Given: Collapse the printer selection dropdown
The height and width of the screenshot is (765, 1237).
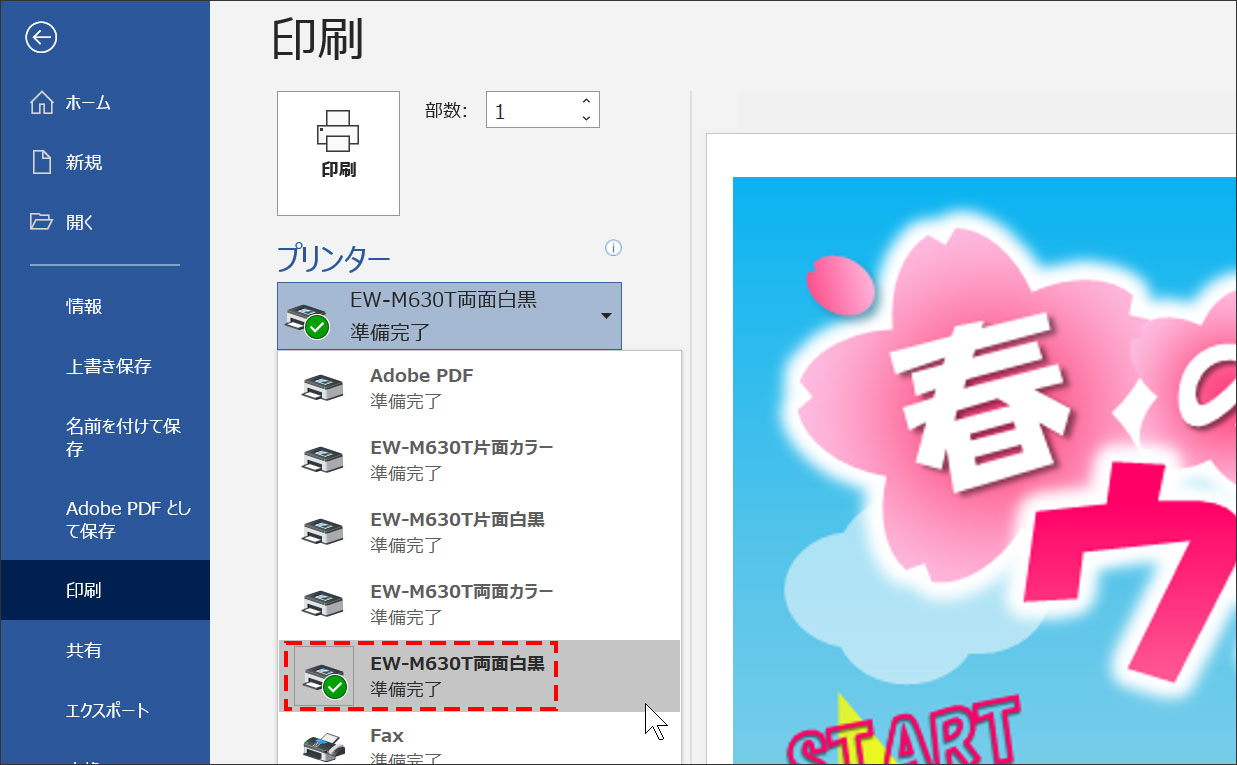Looking at the screenshot, I should [606, 316].
